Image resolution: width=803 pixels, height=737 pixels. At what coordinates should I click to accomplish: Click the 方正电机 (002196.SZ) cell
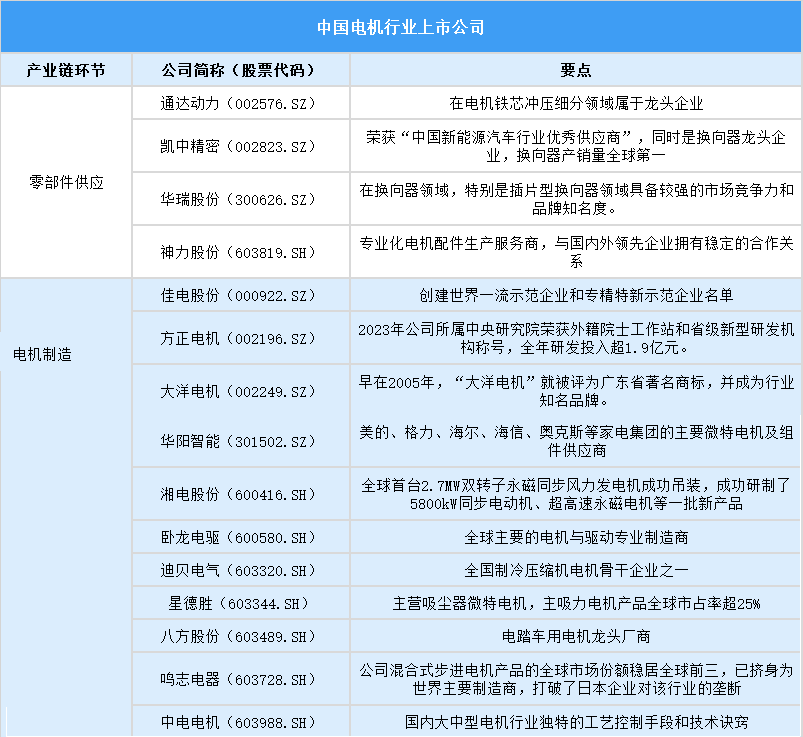click(238, 338)
